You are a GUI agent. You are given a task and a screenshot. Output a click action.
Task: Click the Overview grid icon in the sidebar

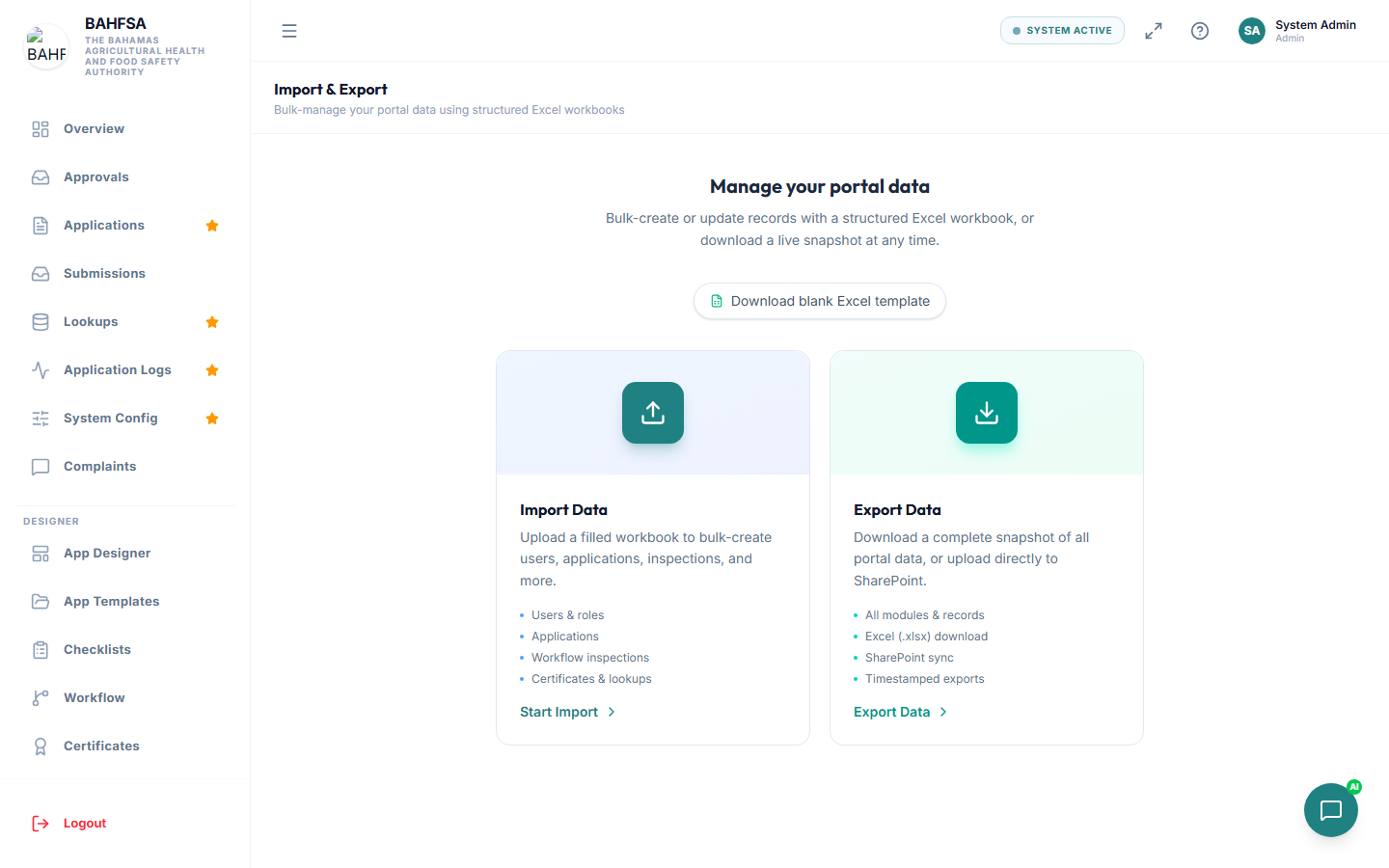[x=41, y=129]
